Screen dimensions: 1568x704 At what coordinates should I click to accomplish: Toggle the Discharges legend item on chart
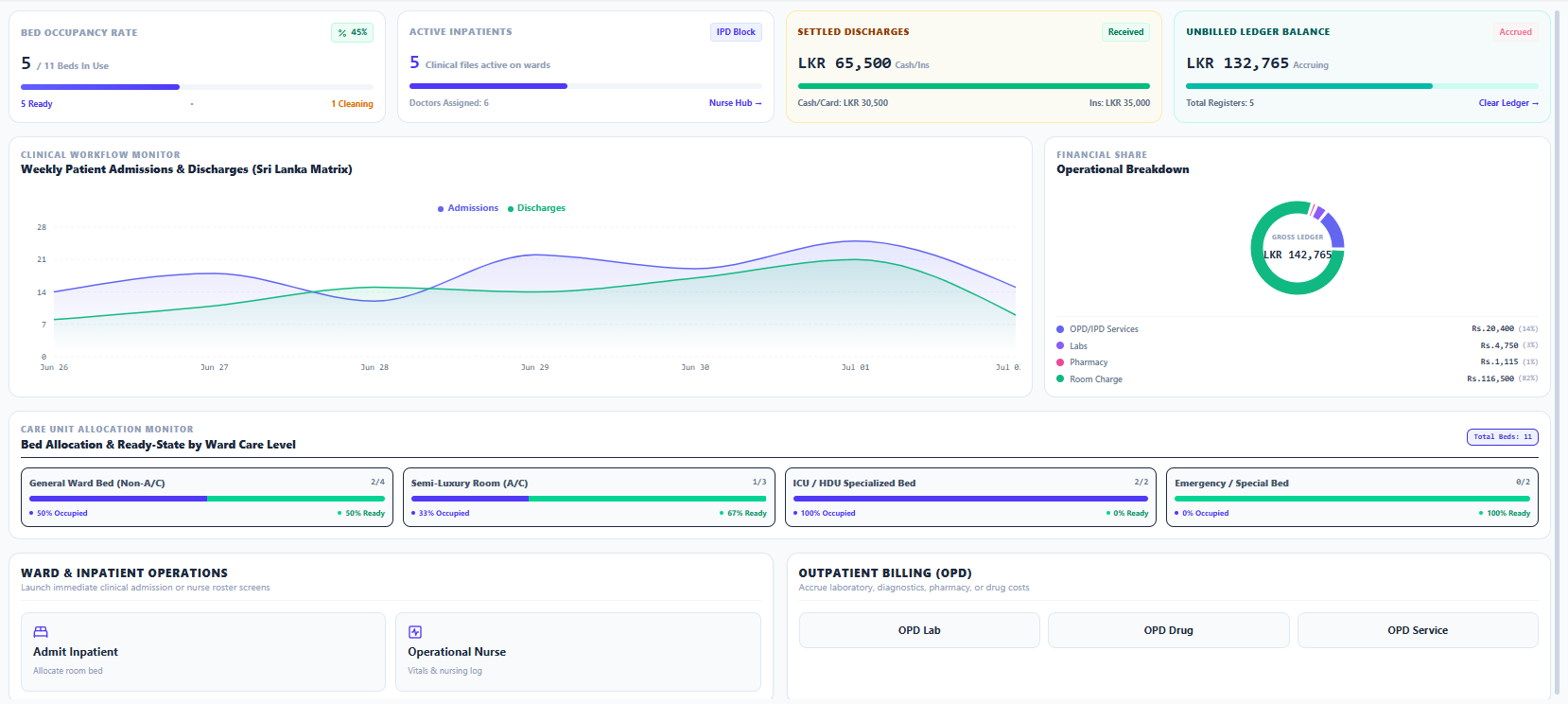click(x=536, y=208)
